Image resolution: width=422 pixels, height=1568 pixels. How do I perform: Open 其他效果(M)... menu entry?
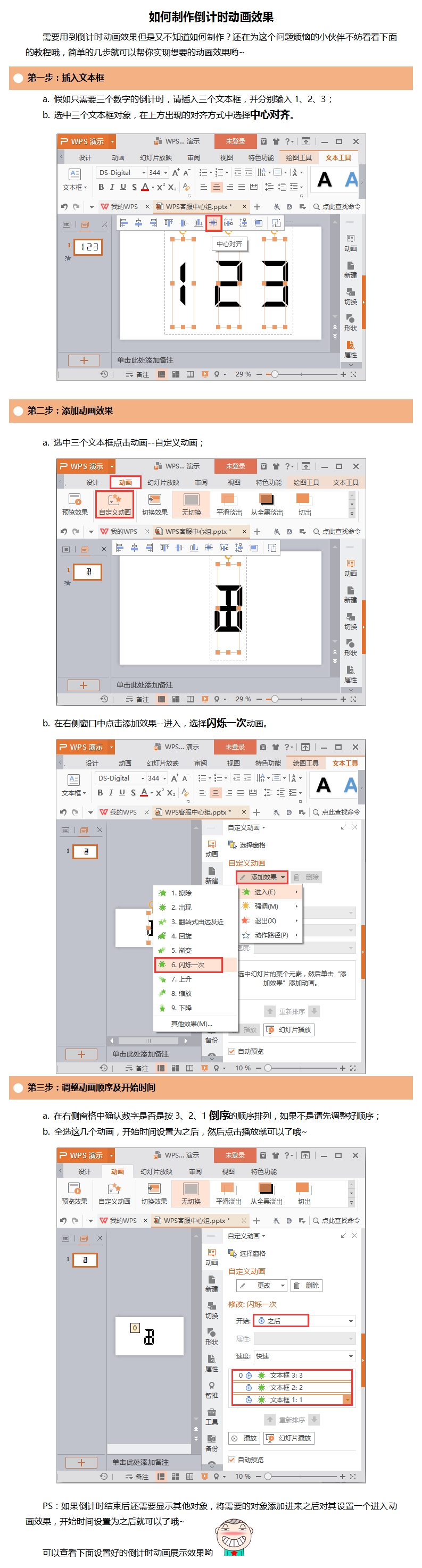tap(195, 1023)
